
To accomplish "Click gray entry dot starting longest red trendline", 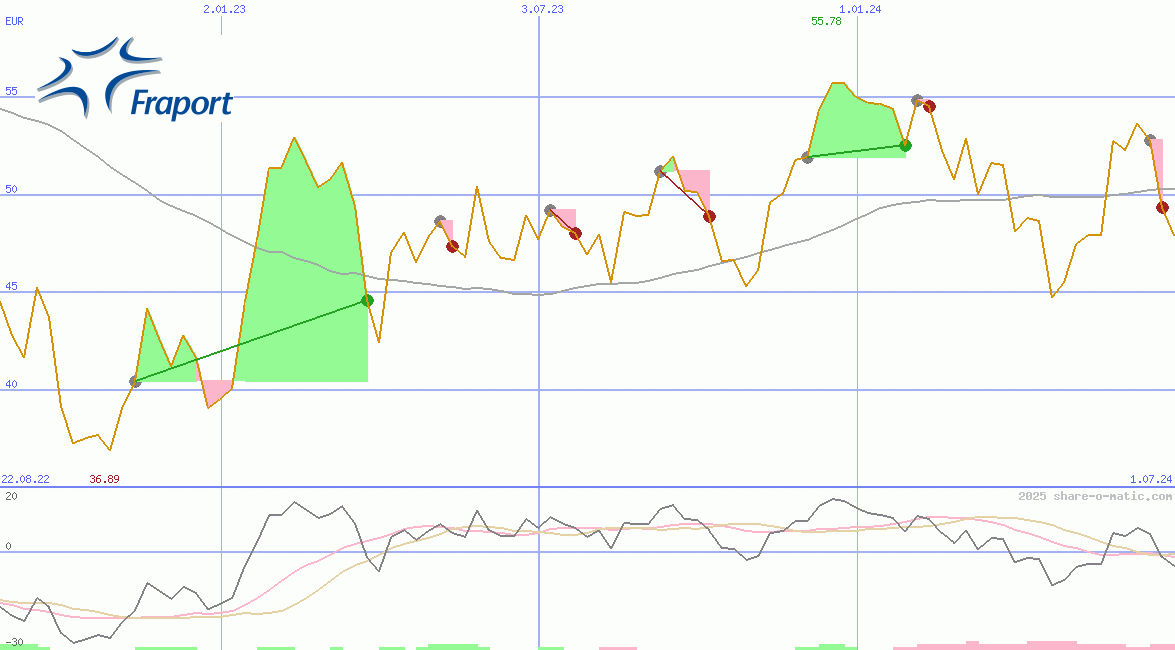I will click(x=659, y=172).
